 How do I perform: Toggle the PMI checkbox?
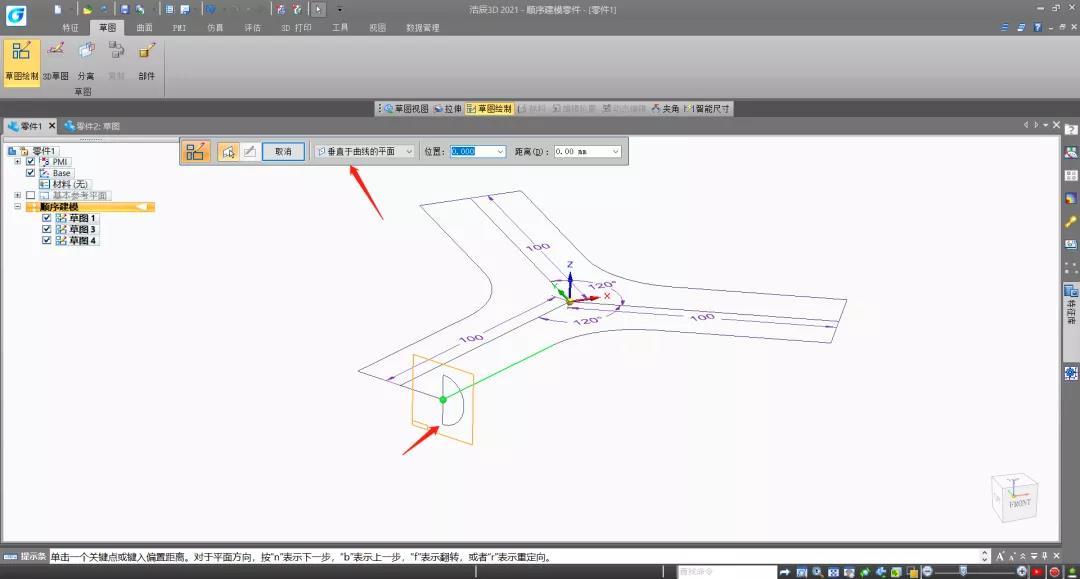[x=30, y=162]
